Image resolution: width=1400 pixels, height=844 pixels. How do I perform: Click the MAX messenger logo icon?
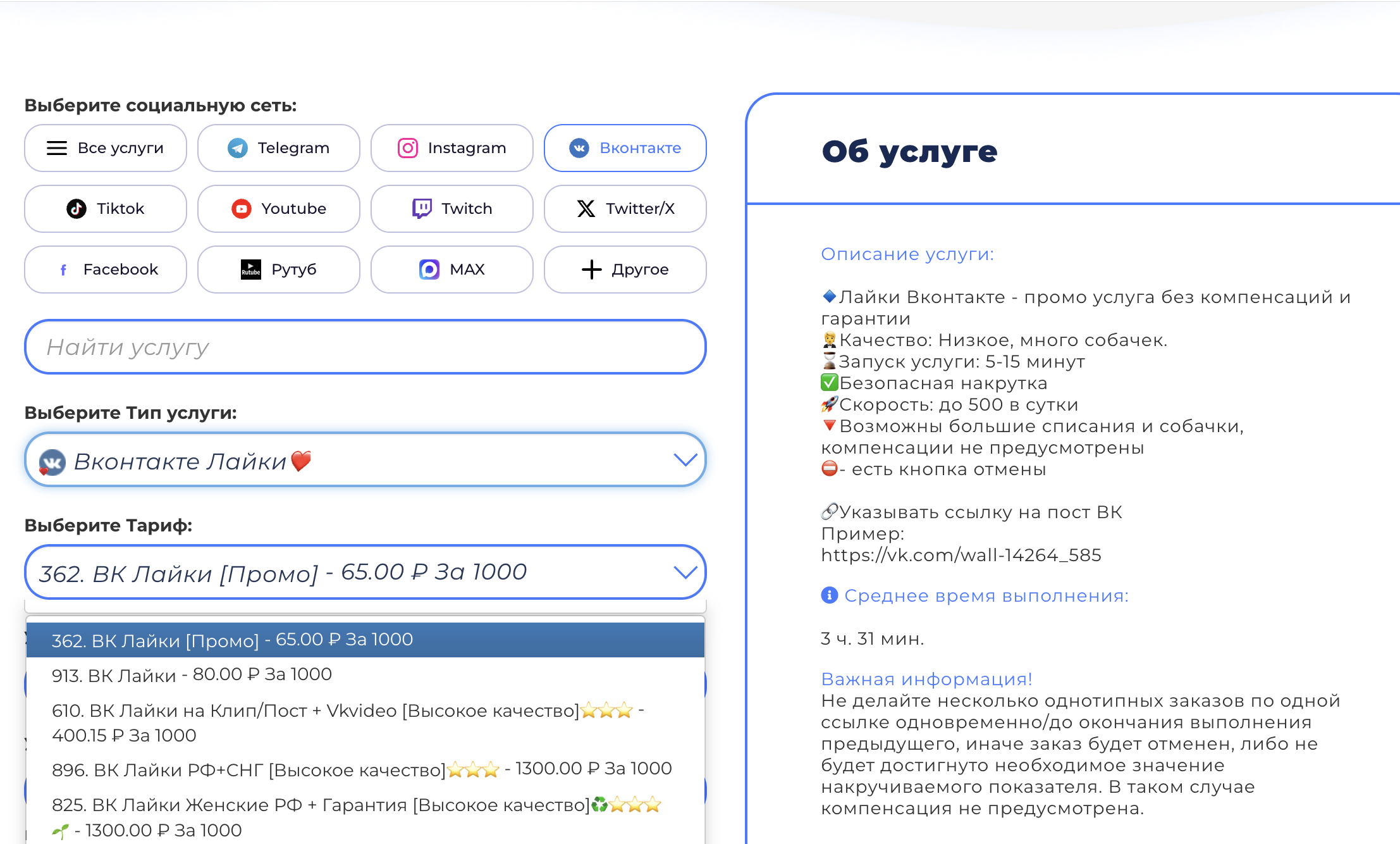click(x=429, y=270)
